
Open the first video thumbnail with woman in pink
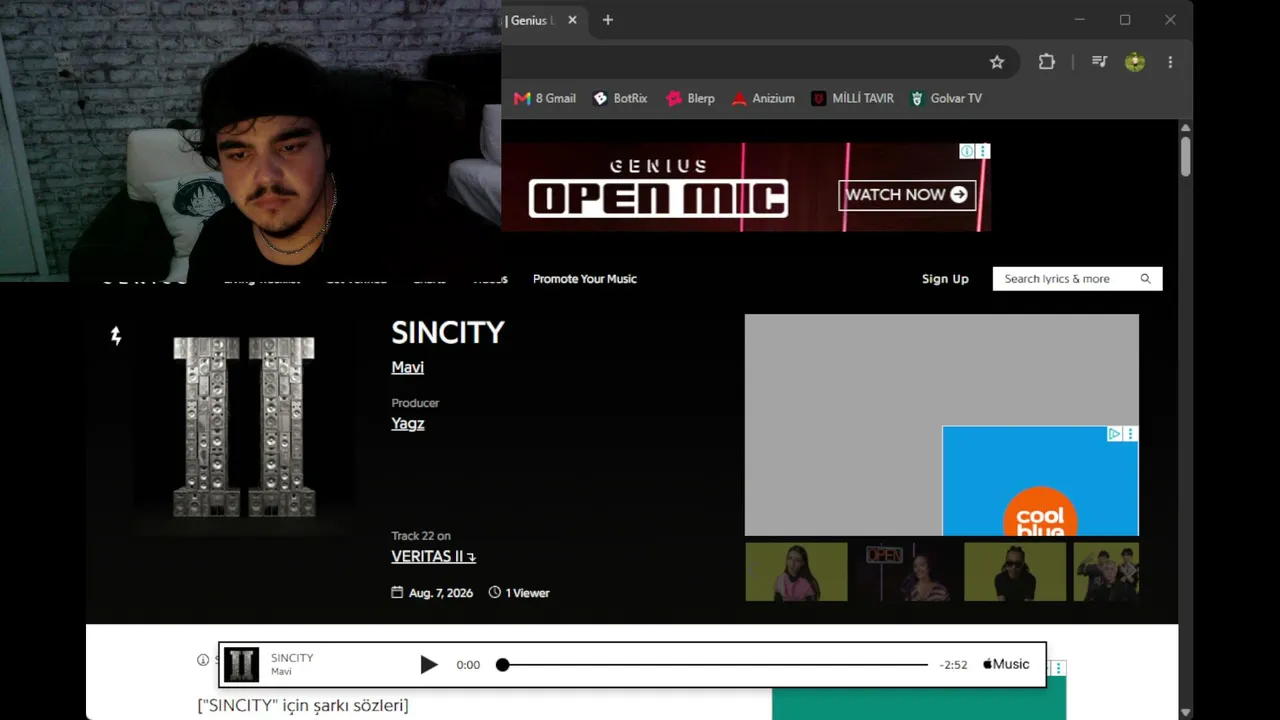click(x=796, y=572)
